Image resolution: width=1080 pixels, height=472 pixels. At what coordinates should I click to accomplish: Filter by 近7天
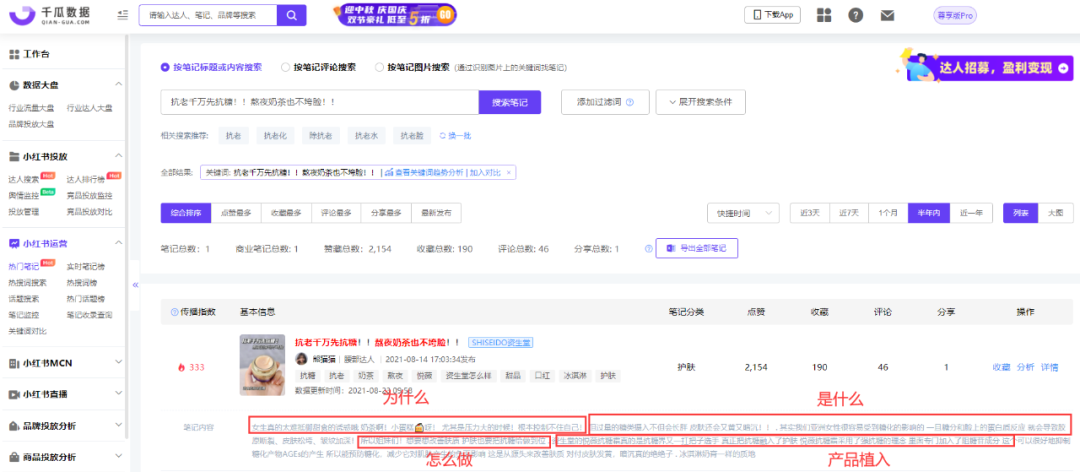[x=849, y=213]
